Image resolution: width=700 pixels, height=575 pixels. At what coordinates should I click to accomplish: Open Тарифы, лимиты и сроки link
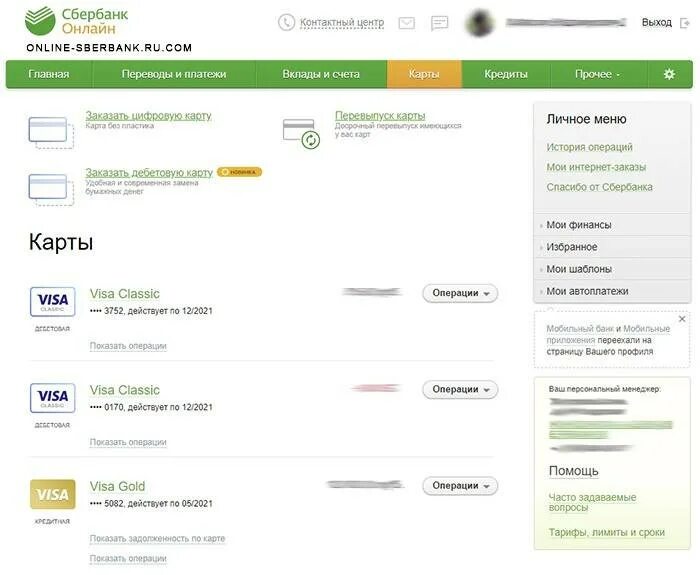pos(606,533)
